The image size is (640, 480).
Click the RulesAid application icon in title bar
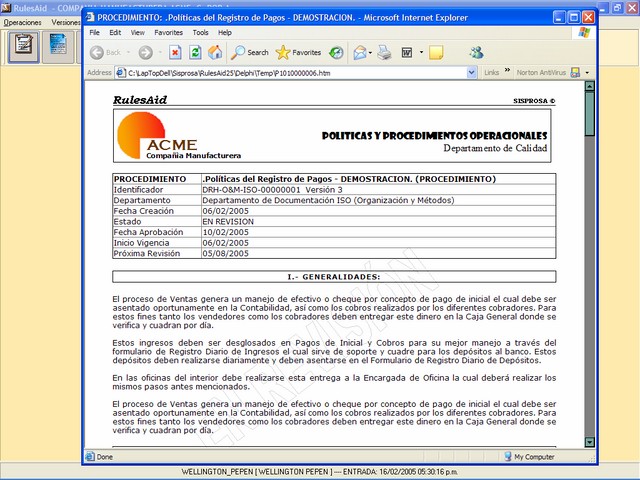point(6,7)
